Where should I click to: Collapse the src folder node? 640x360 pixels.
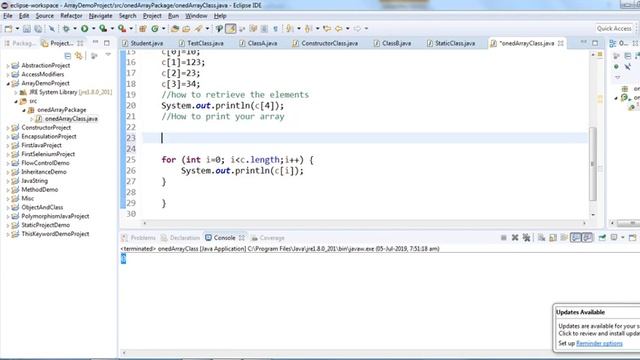pos(16,101)
